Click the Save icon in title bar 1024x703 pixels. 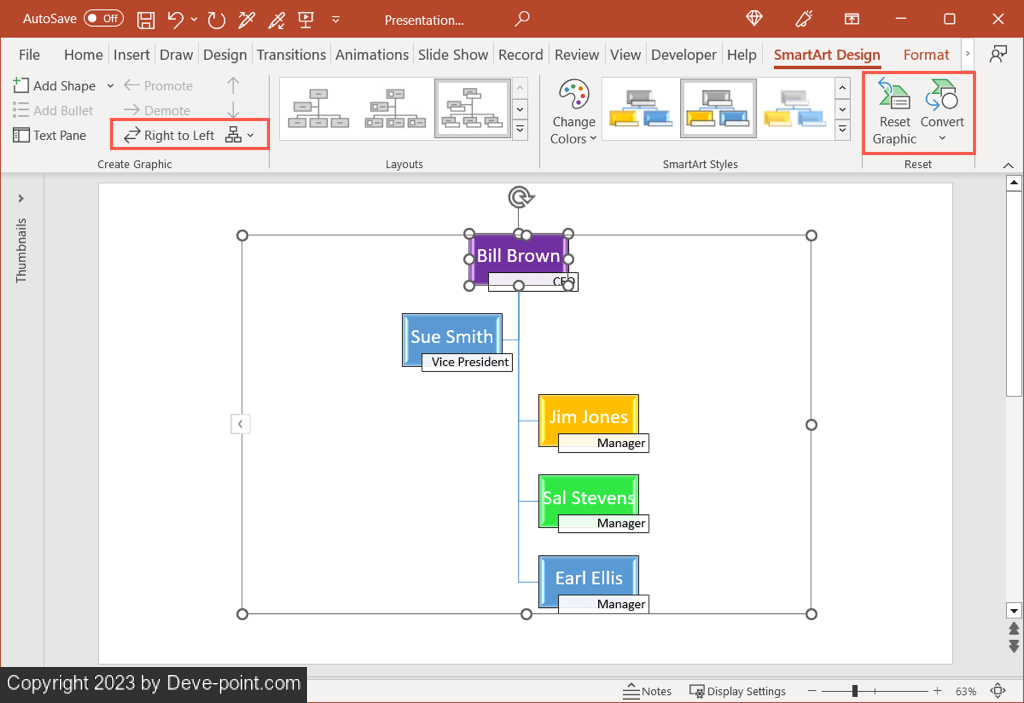146,19
